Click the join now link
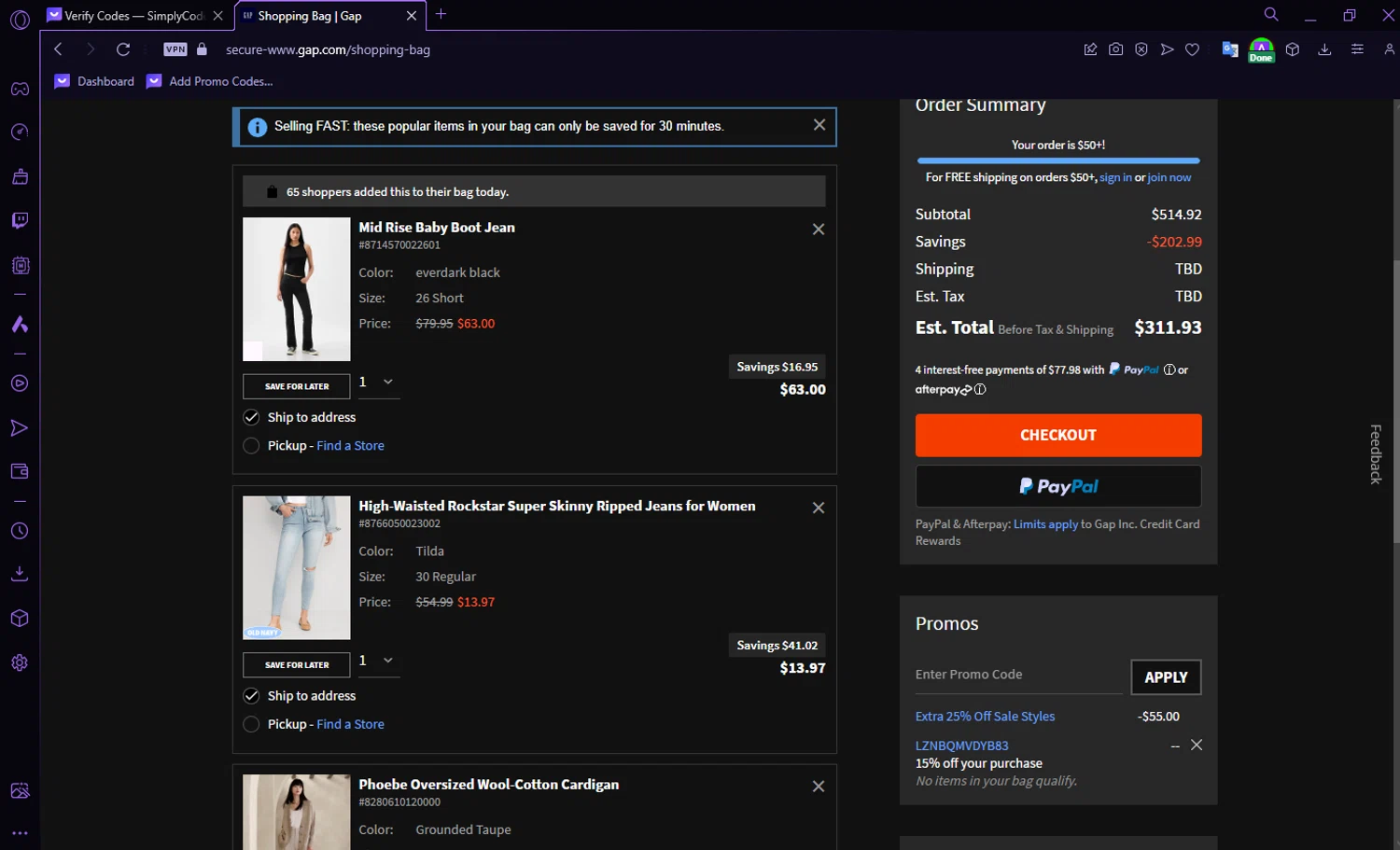 pos(1169,177)
